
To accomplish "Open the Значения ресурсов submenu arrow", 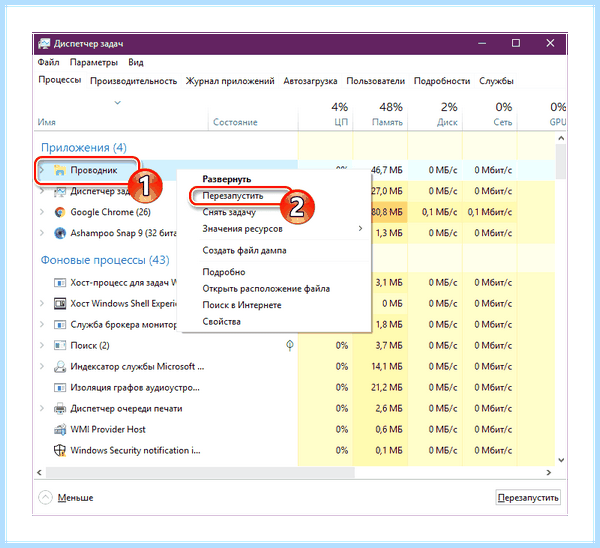I will coord(360,228).
